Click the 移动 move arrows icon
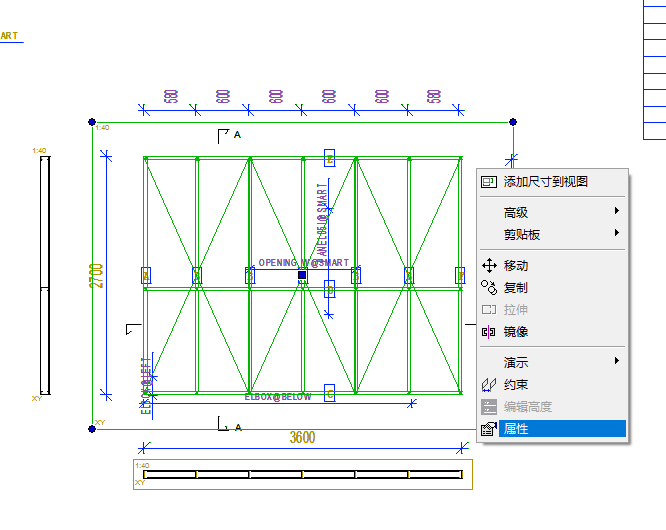 (x=489, y=266)
